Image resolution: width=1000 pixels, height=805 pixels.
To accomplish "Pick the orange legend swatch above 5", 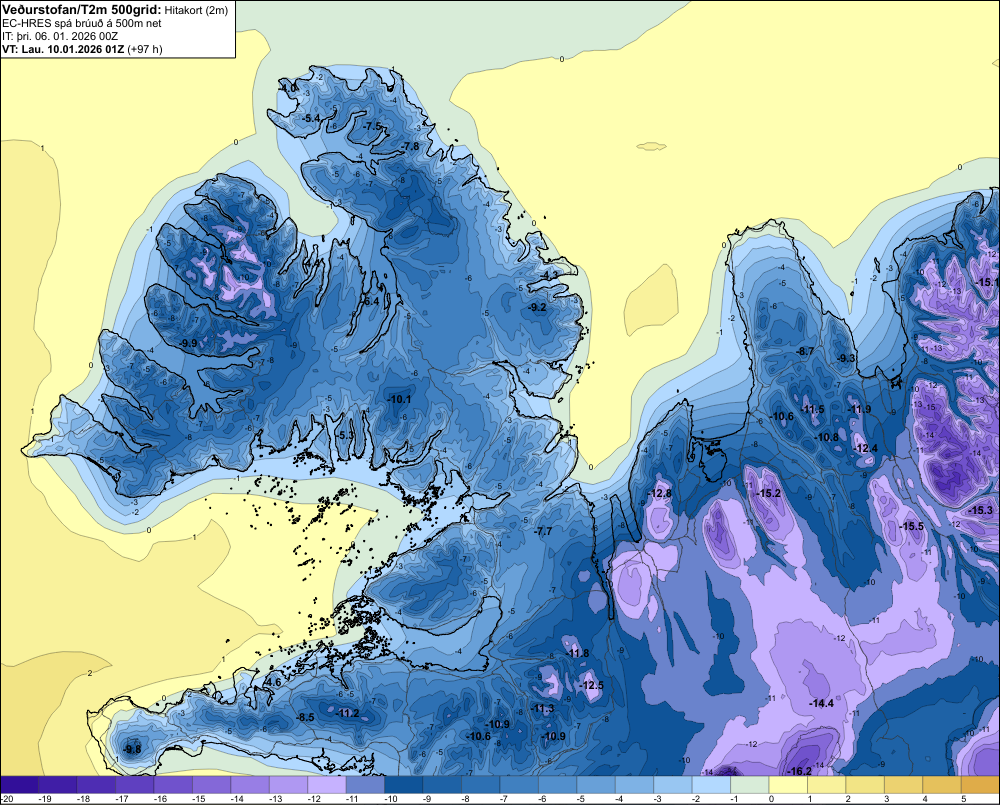I will pos(980,785).
